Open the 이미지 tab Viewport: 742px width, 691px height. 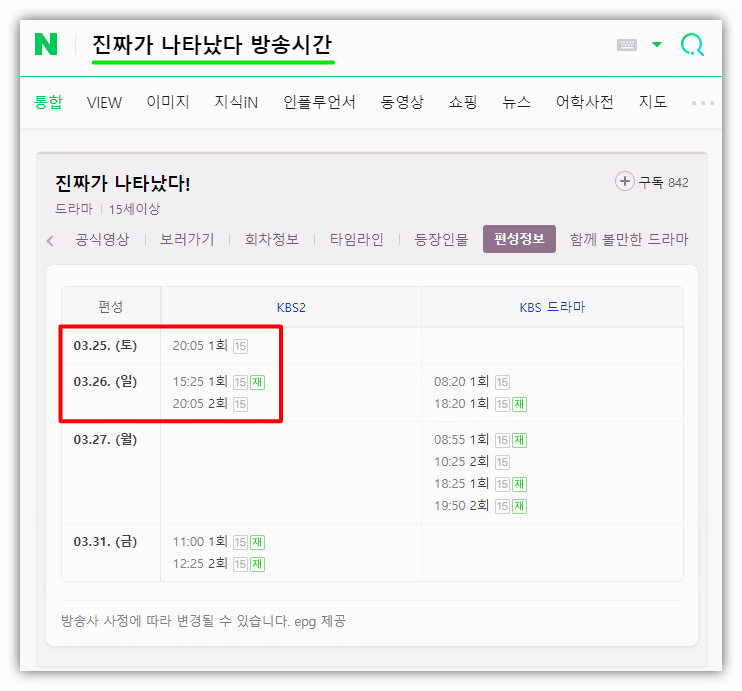point(168,102)
